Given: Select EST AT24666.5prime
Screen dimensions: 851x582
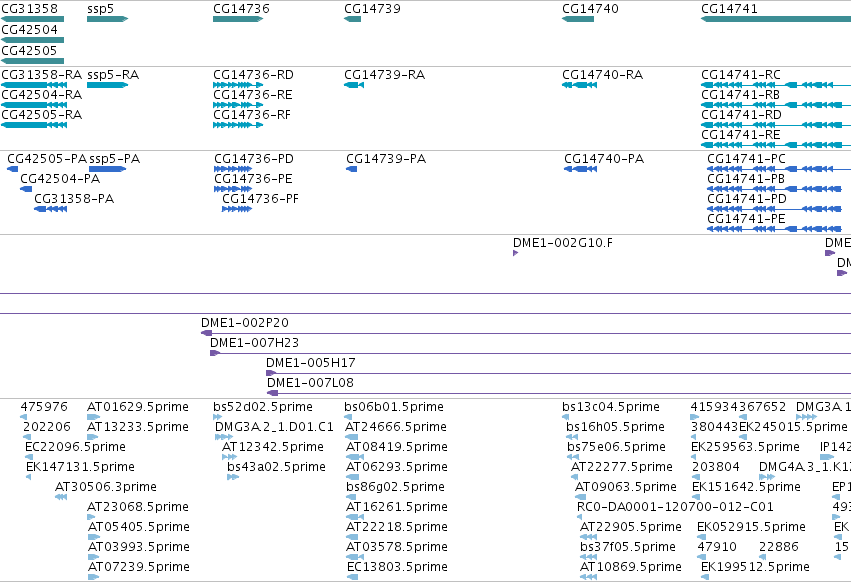Looking at the screenshot, I should [x=352, y=437].
